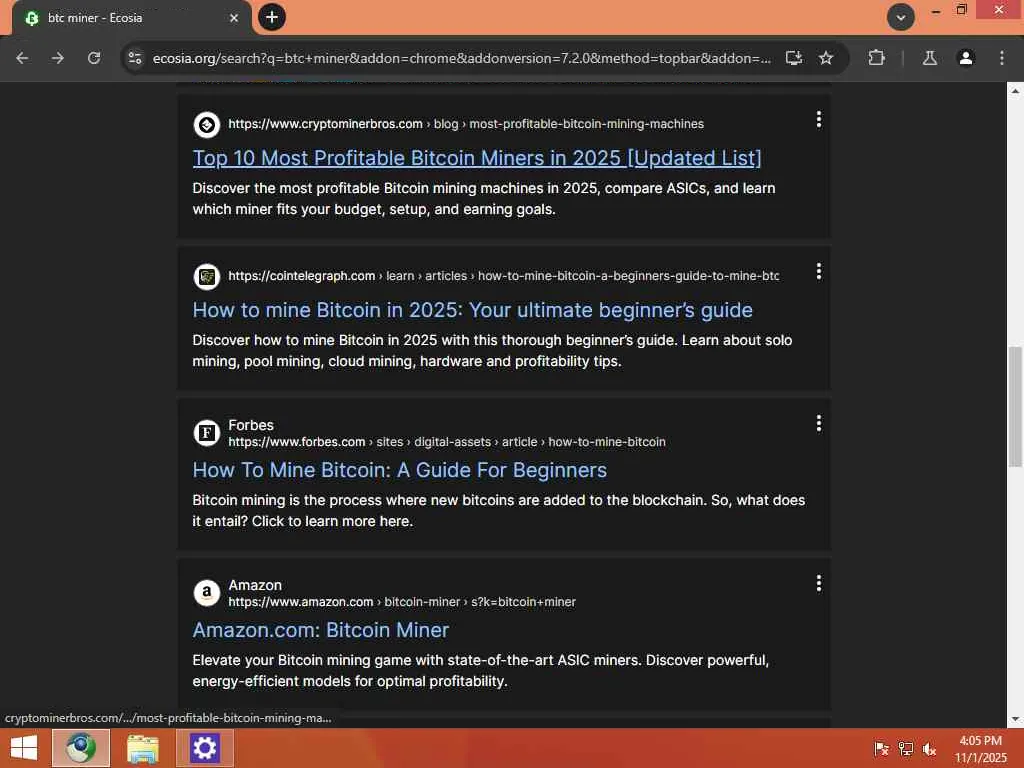Click the install app icon in address bar
Screen dimensions: 1024x768
click(x=793, y=58)
